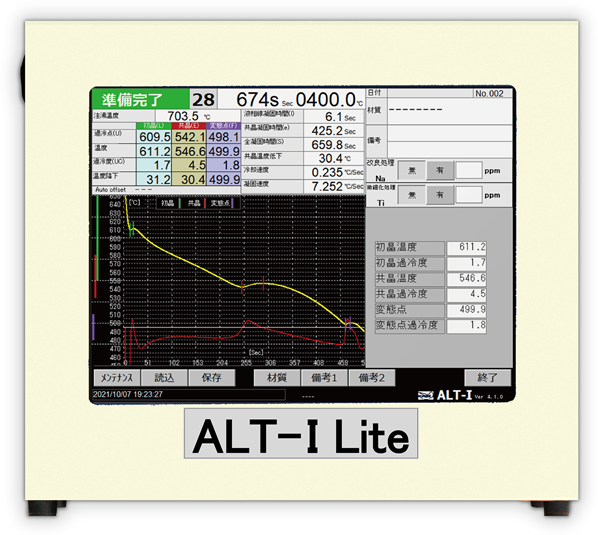Click the ALT-I logo in footer
Viewport: 598px width, 535px height.
click(x=445, y=395)
